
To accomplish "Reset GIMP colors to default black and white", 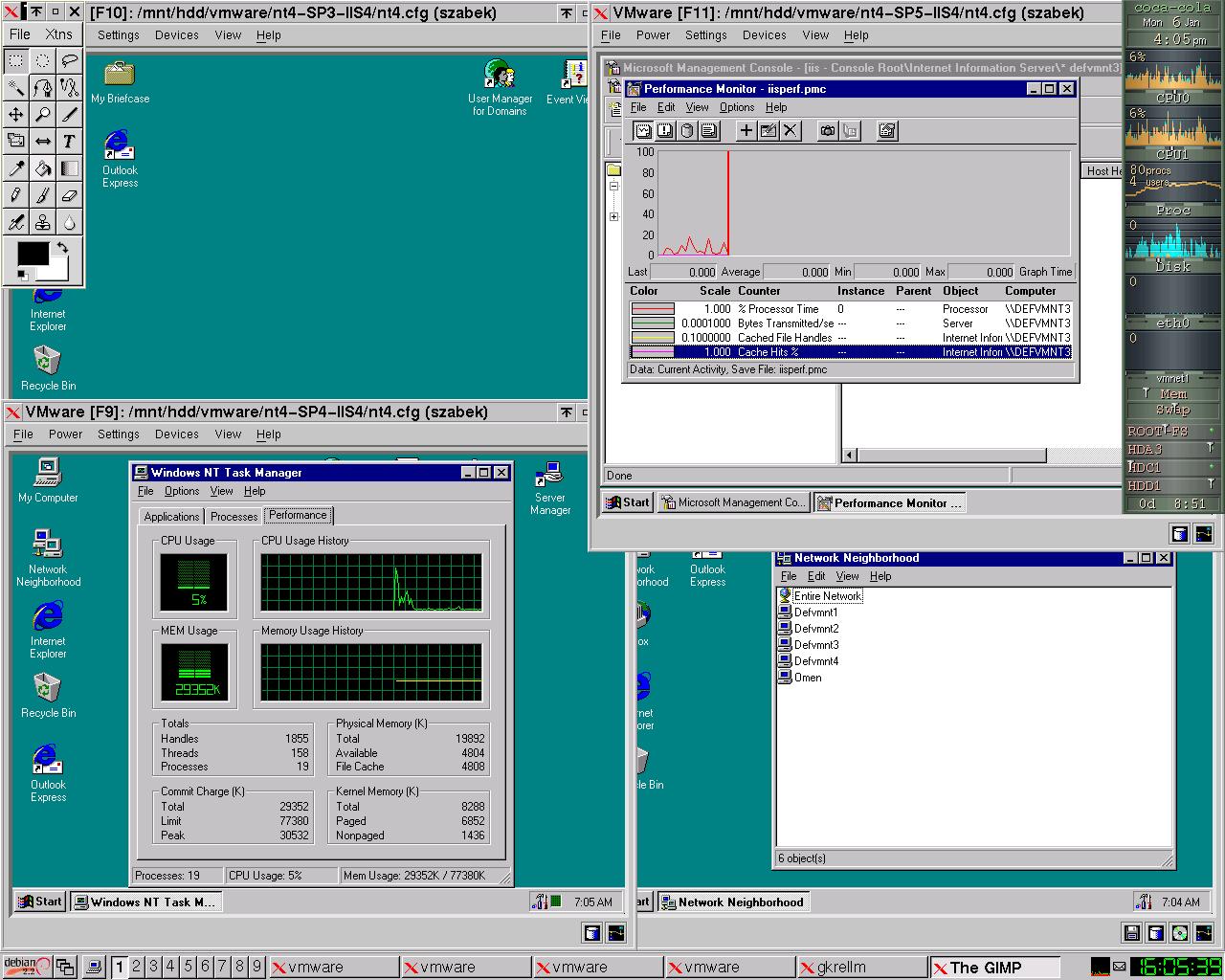I will tap(22, 276).
